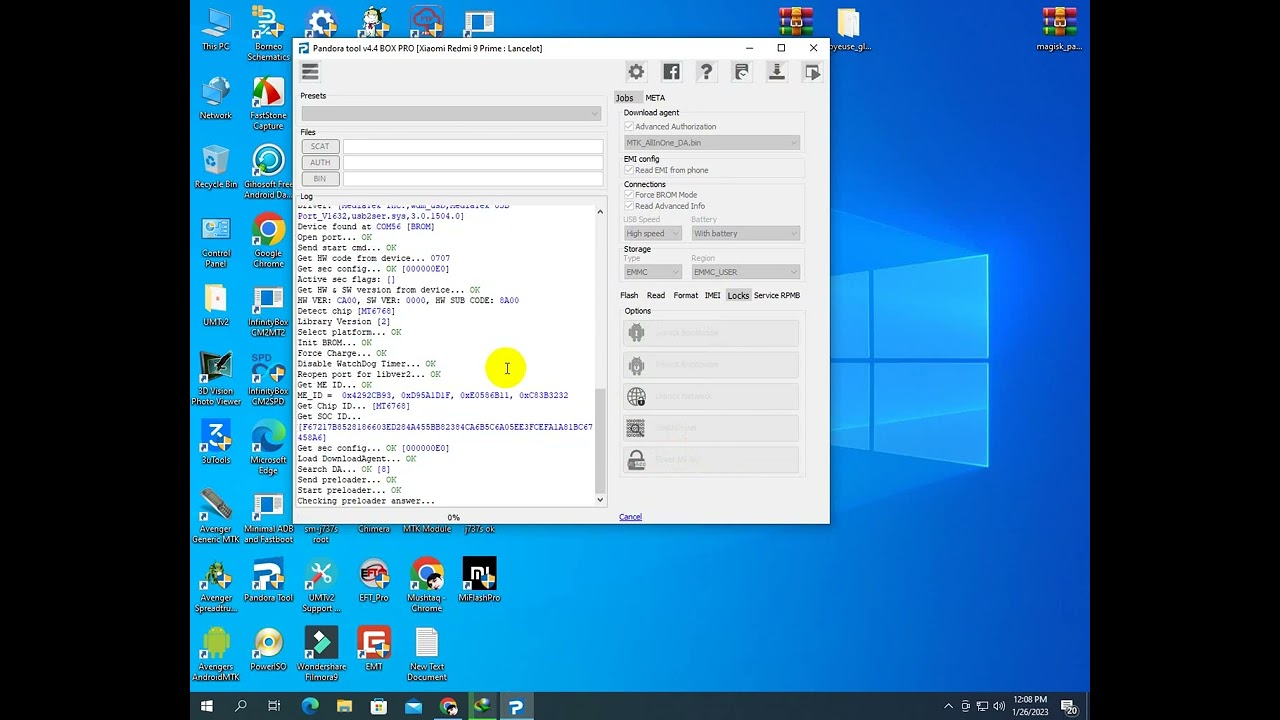Select the Flash tab

(629, 296)
